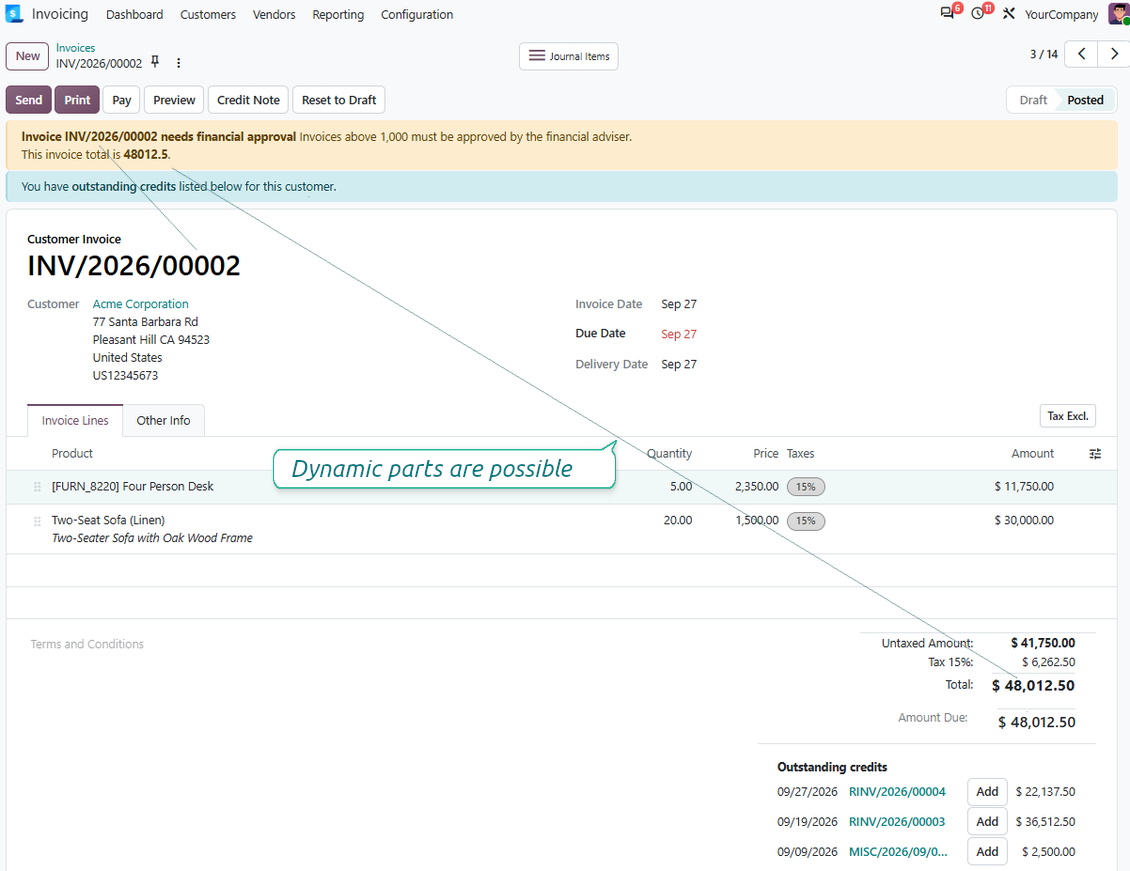The width and height of the screenshot is (1130, 871).
Task: Open the Vendors menu
Action: pyautogui.click(x=274, y=14)
